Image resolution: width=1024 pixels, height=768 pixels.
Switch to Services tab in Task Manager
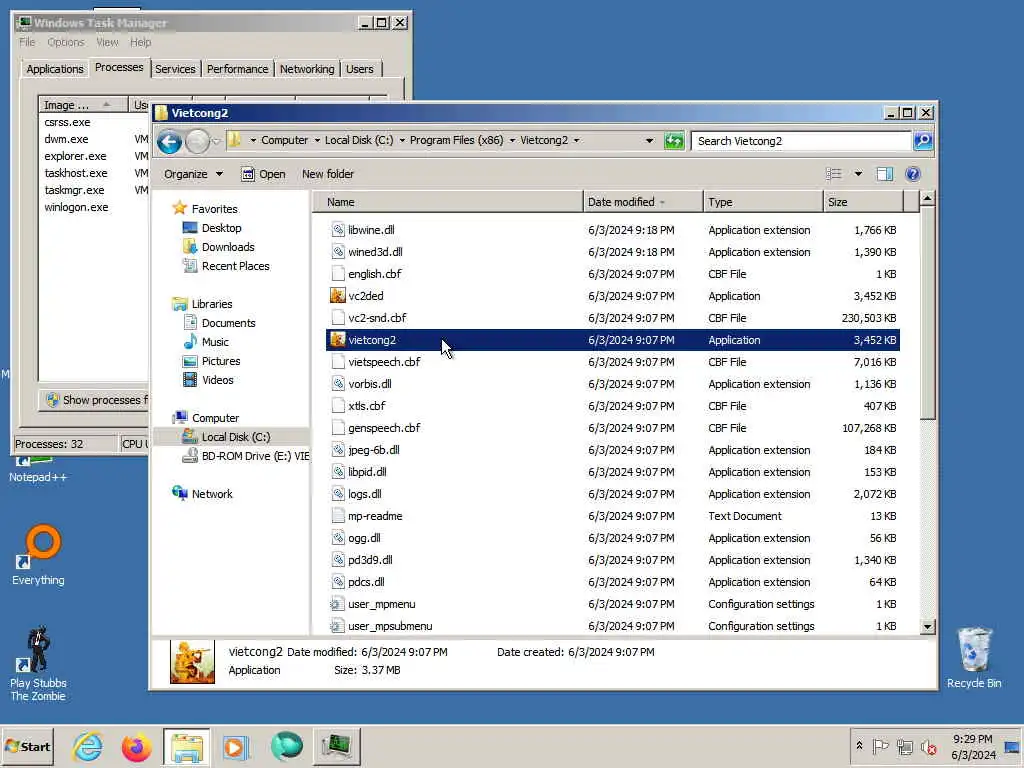[x=175, y=69]
